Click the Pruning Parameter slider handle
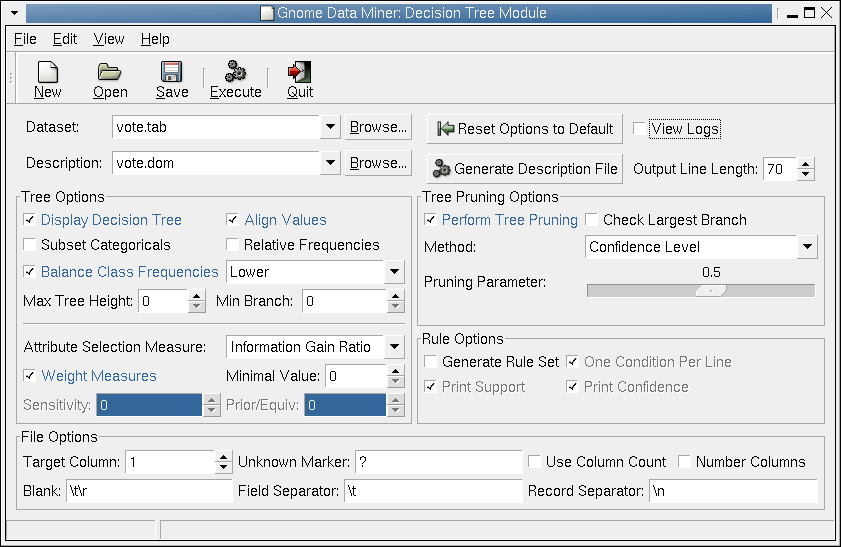 711,291
